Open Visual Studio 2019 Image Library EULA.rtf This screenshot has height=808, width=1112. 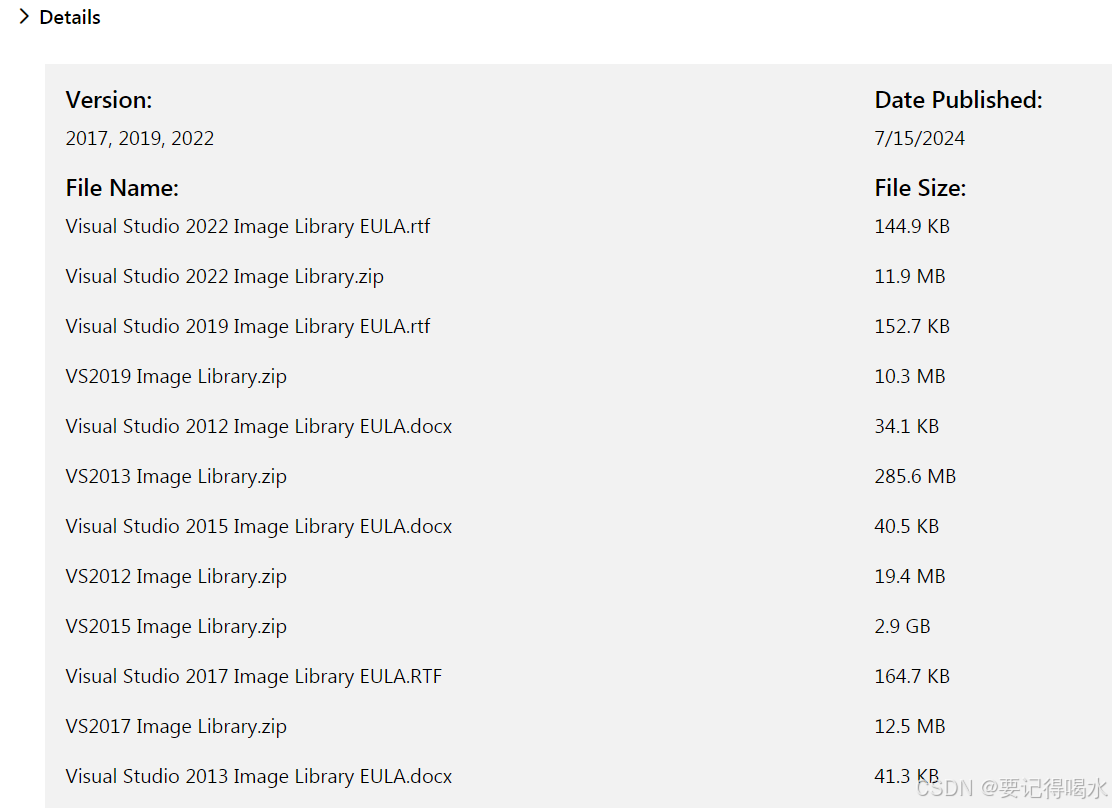(247, 326)
